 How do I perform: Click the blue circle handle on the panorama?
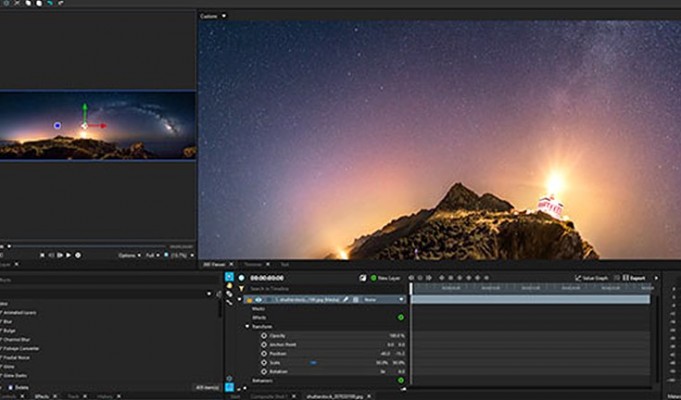[57, 126]
